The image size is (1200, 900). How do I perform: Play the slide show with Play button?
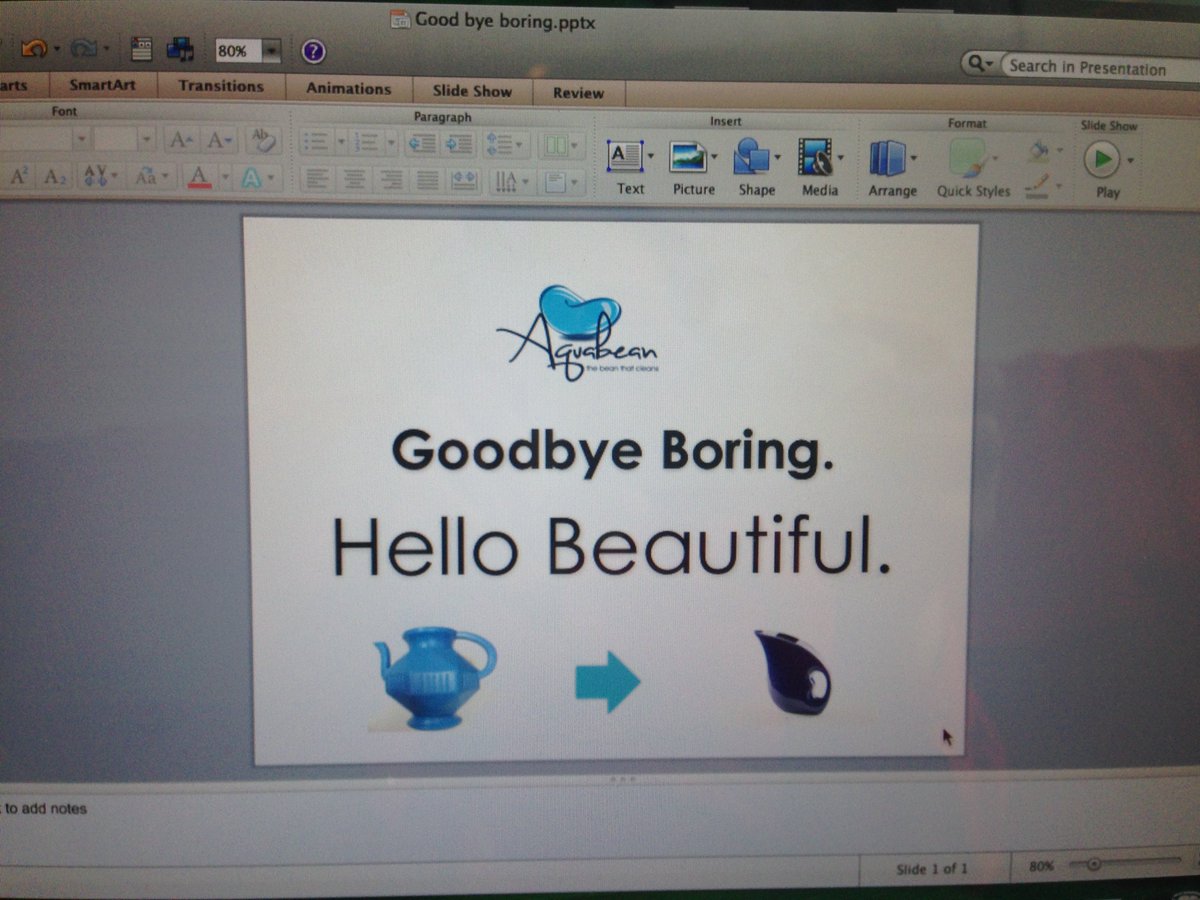click(x=1103, y=159)
